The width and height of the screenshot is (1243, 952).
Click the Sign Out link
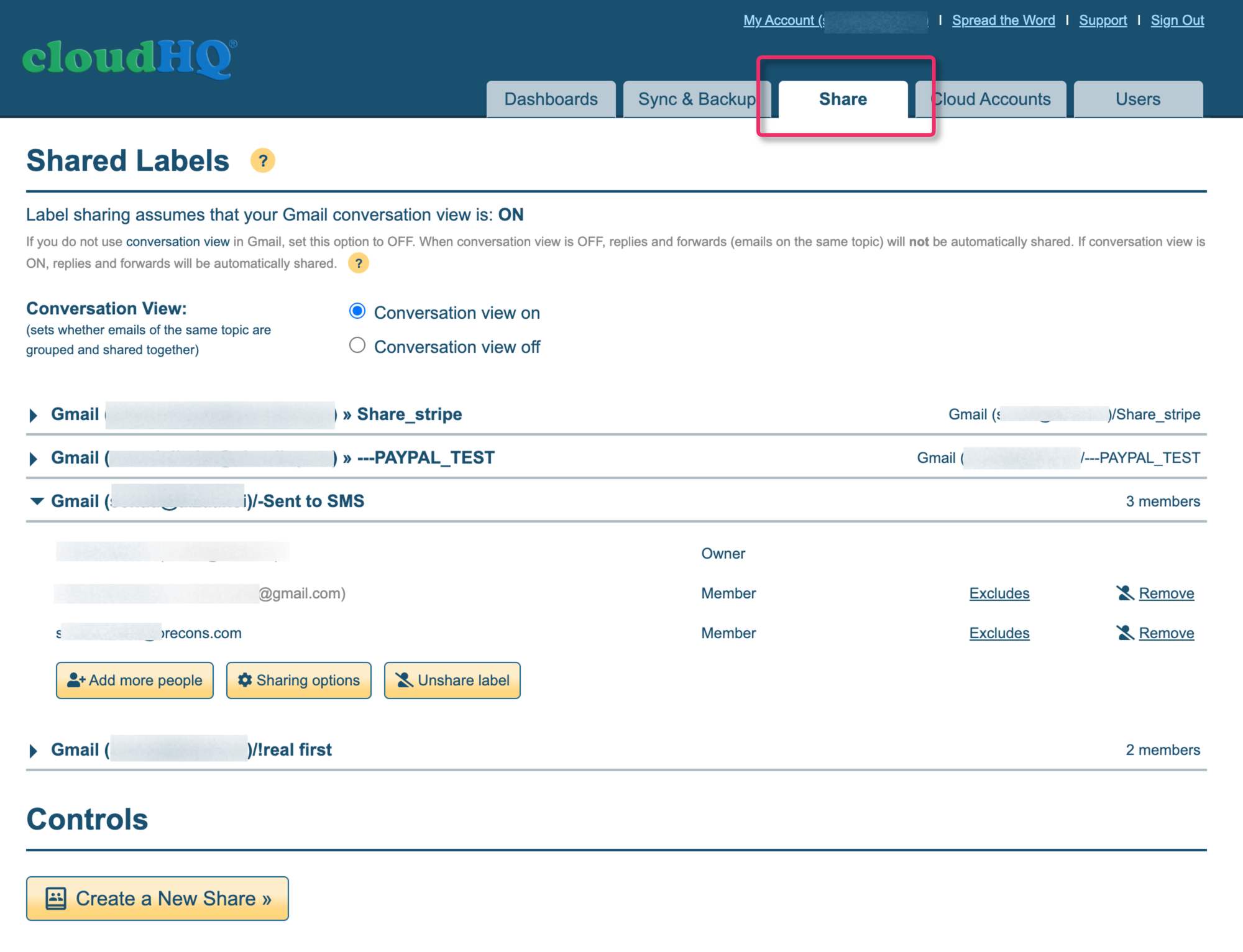[x=1178, y=21]
